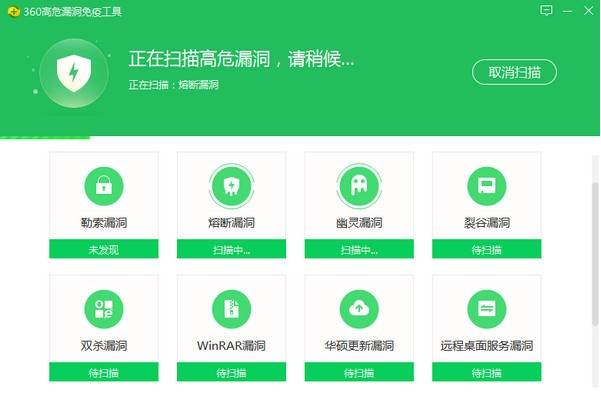Click the Meltdown 熔断漏洞 shield icon

(x=231, y=186)
